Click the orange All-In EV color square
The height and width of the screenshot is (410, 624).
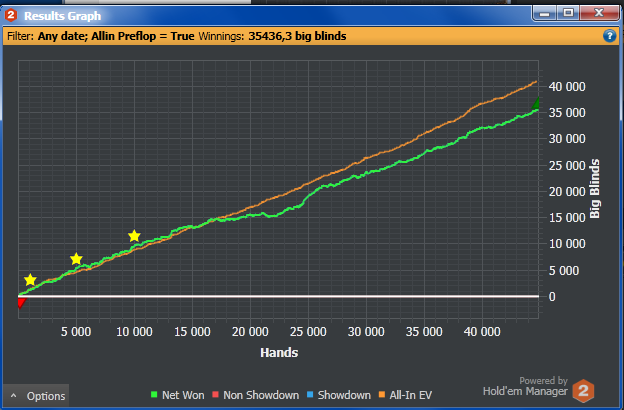click(382, 395)
